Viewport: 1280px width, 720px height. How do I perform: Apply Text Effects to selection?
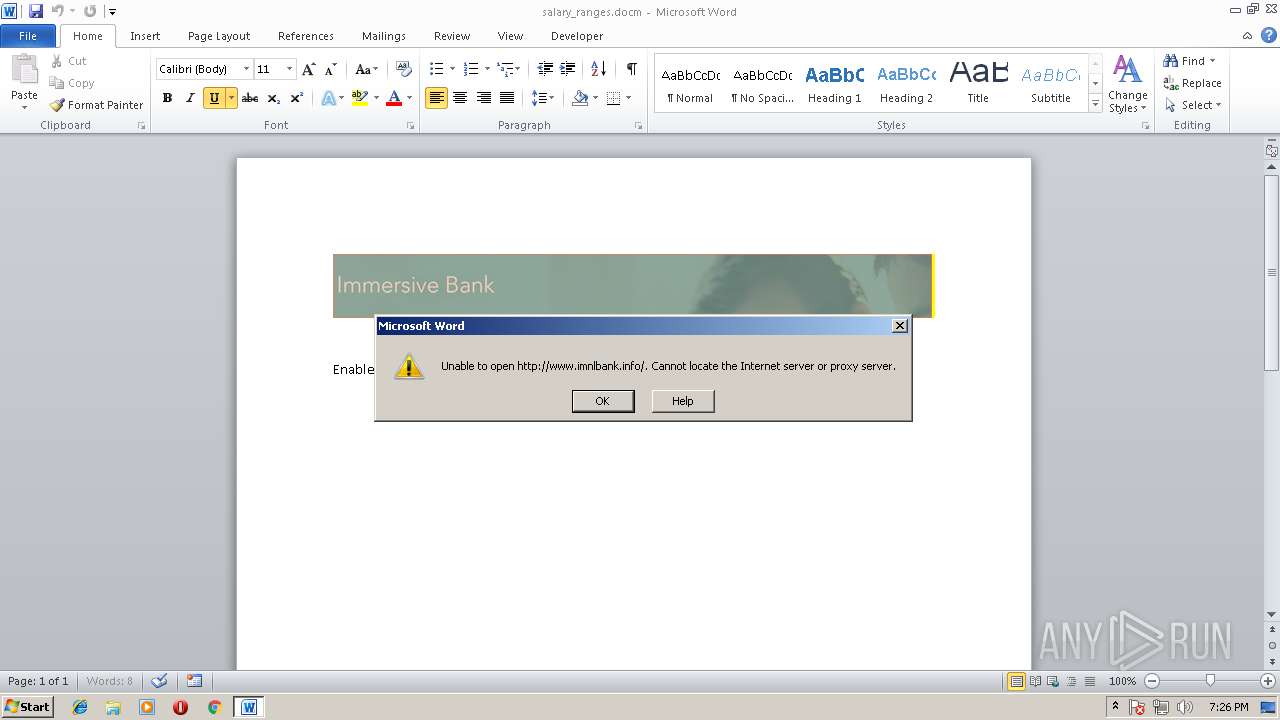click(x=329, y=98)
